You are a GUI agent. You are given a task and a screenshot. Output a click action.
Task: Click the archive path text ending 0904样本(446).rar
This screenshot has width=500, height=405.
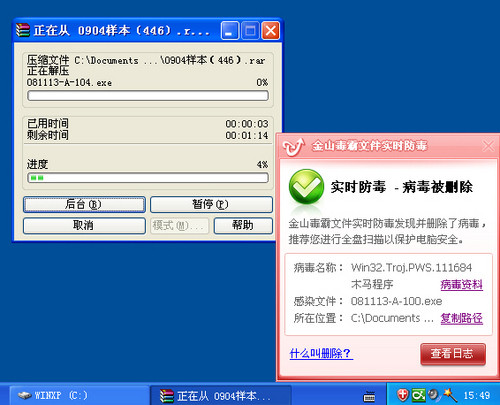(x=170, y=60)
